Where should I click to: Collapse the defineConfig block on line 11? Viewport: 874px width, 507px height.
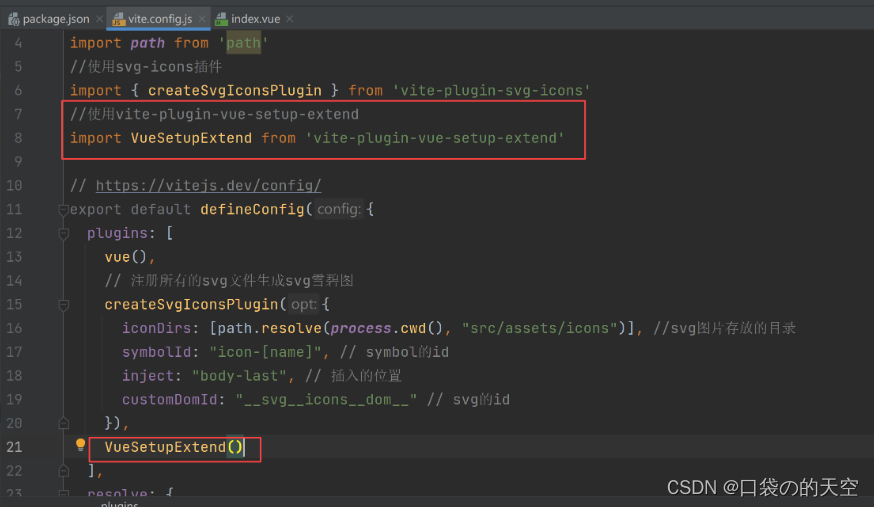(x=64, y=210)
